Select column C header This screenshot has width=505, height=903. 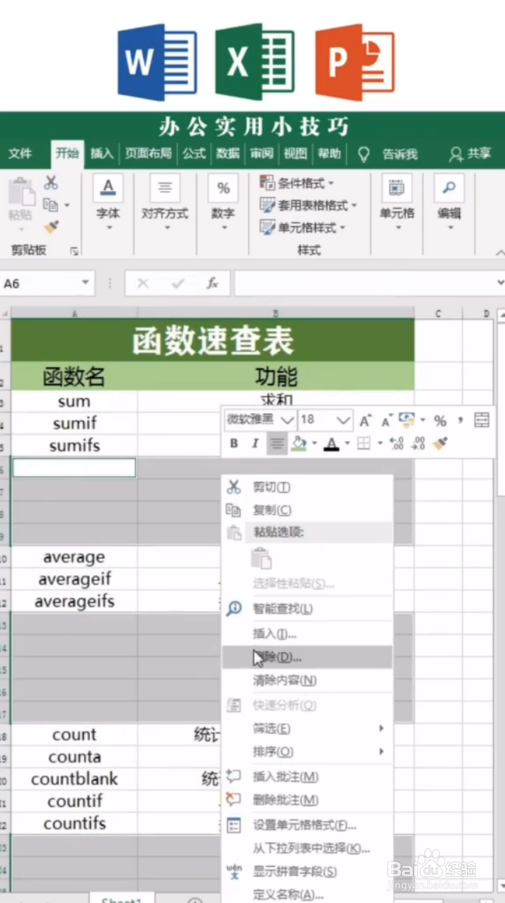pos(438,313)
